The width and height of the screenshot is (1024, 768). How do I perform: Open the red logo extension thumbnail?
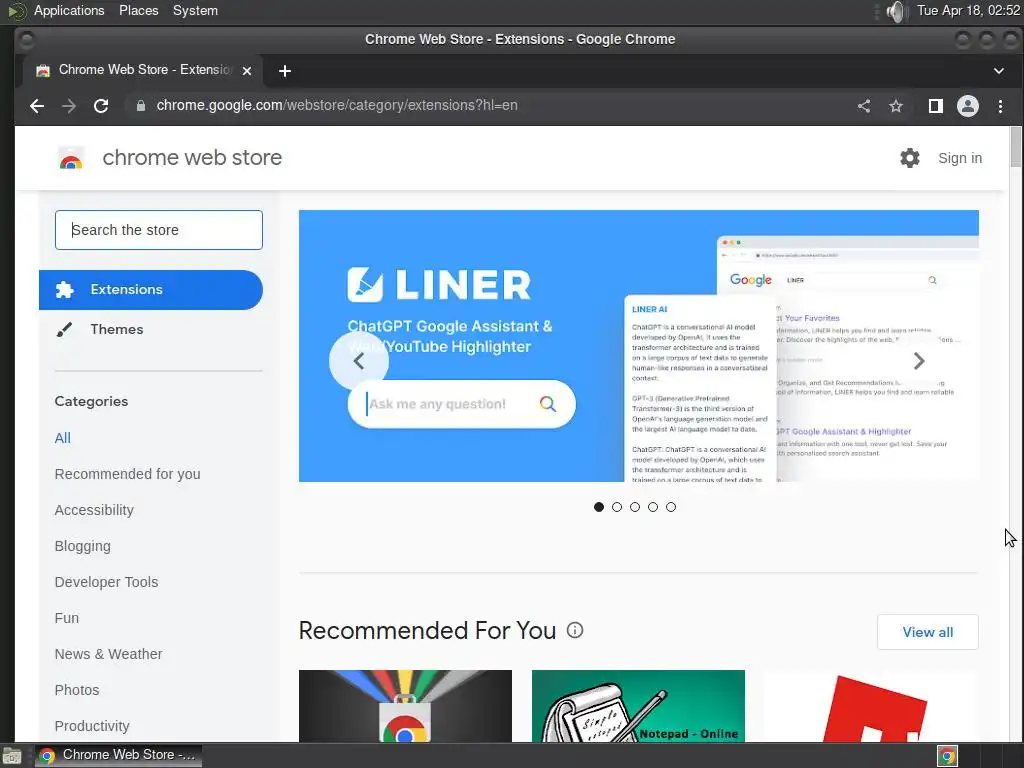click(x=871, y=706)
